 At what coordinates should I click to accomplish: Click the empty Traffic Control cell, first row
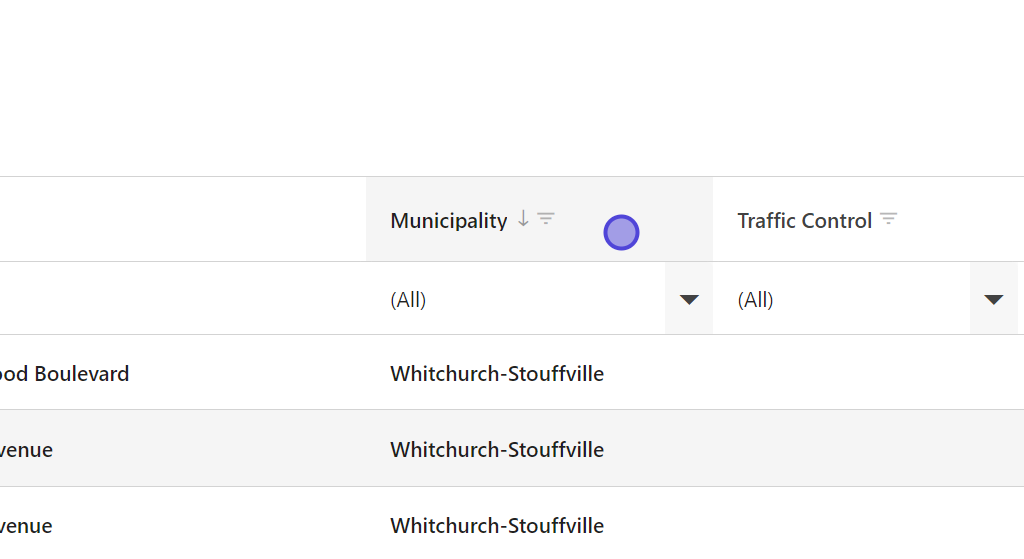(865, 373)
